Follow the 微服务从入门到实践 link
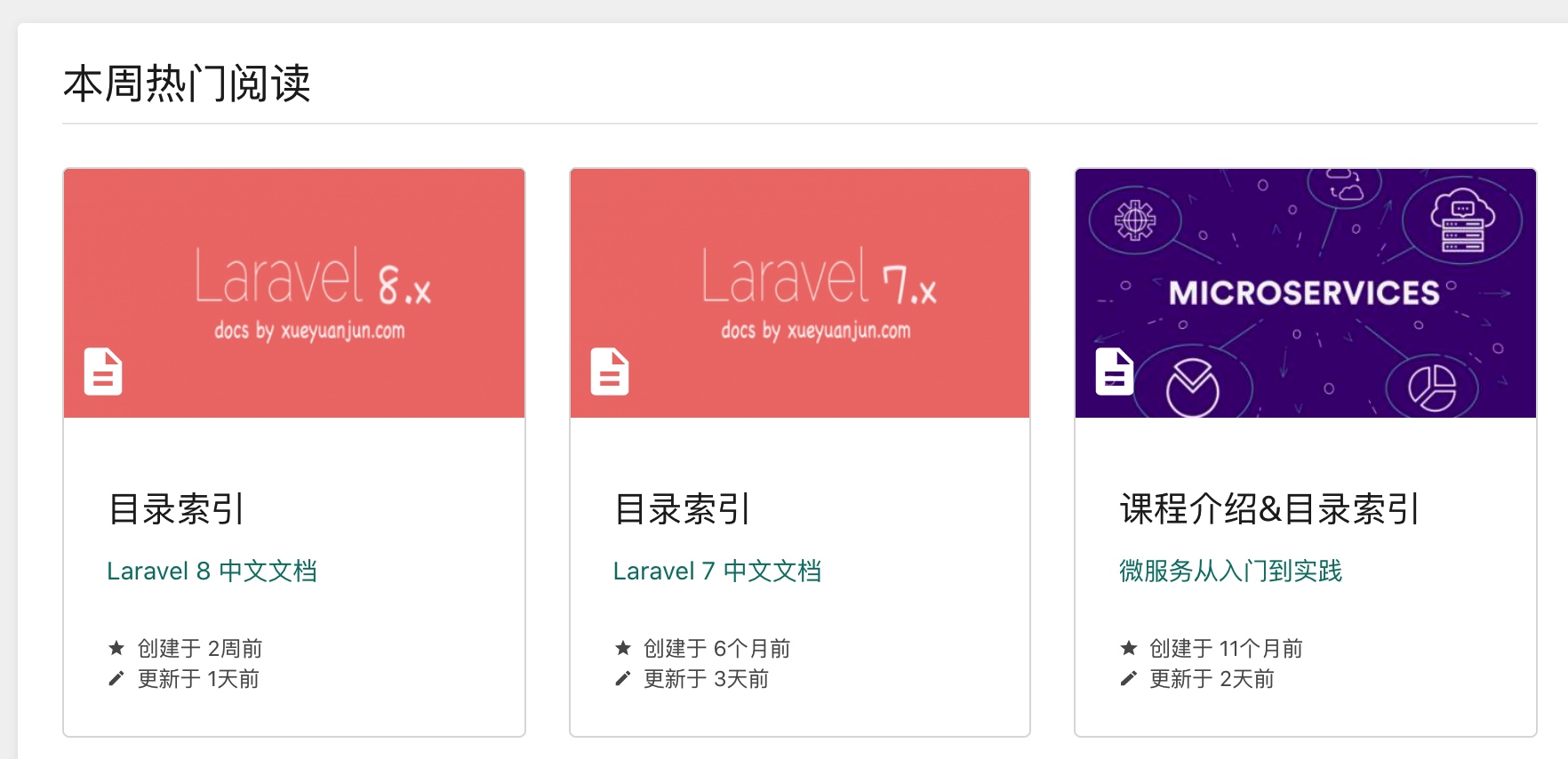 click(1231, 571)
